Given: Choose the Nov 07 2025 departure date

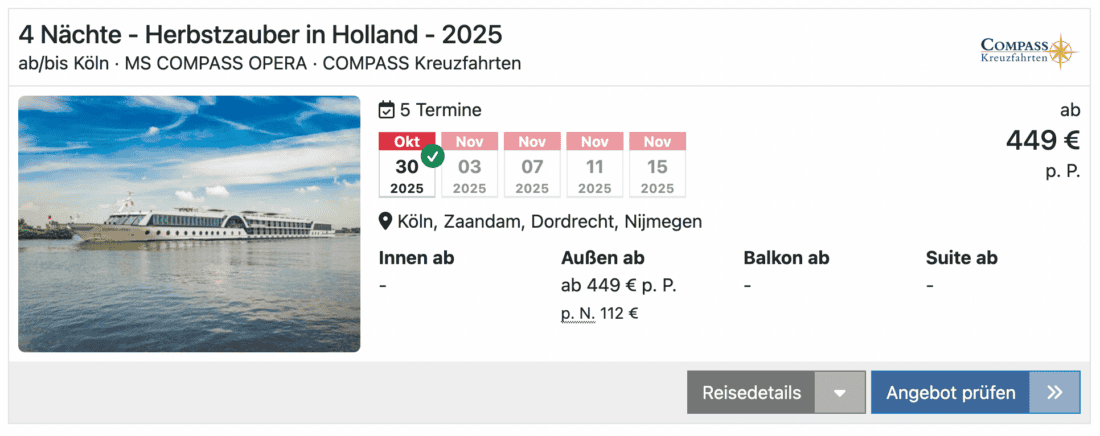Looking at the screenshot, I should click(x=532, y=166).
